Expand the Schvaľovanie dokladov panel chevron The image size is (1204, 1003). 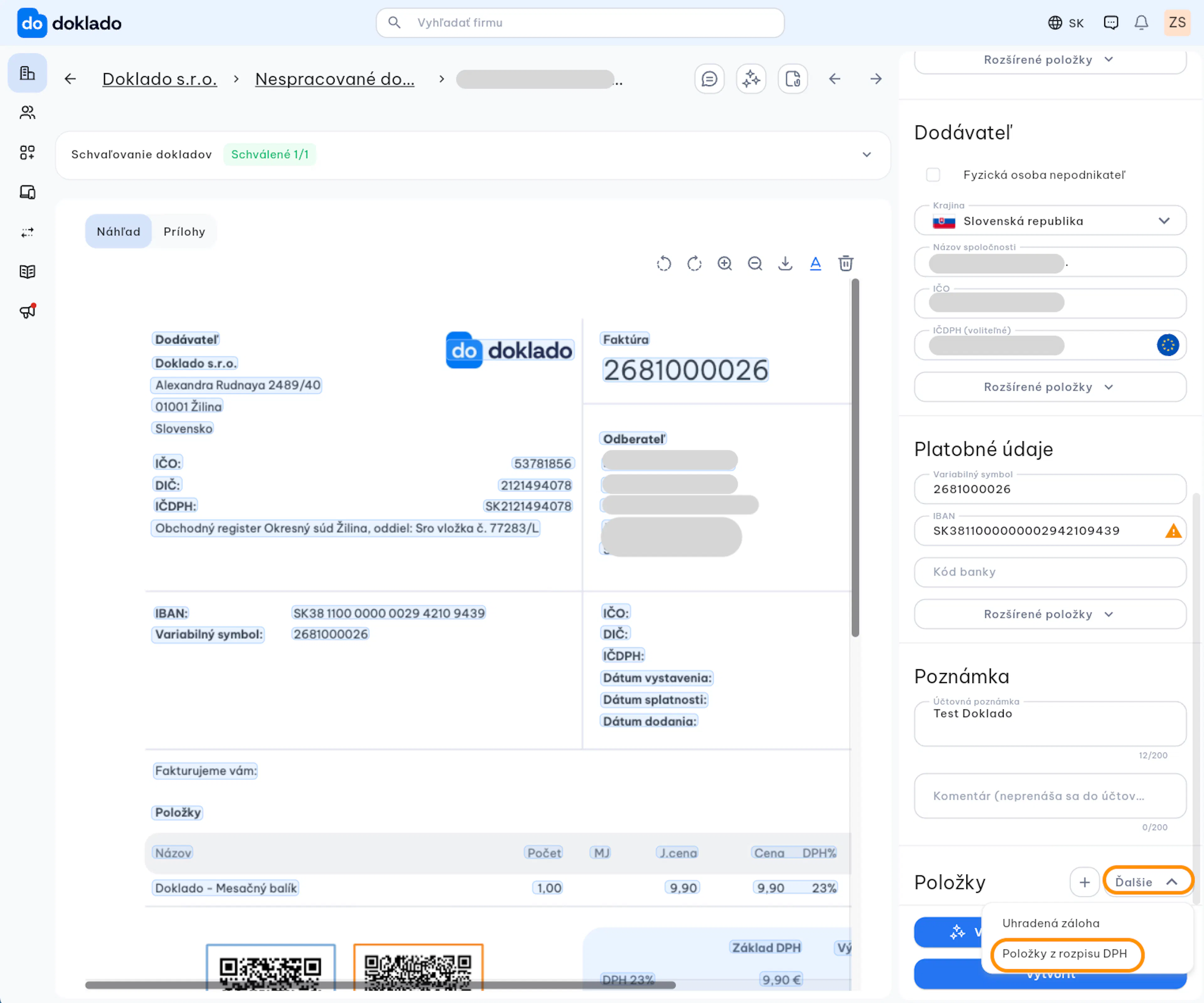tap(867, 155)
